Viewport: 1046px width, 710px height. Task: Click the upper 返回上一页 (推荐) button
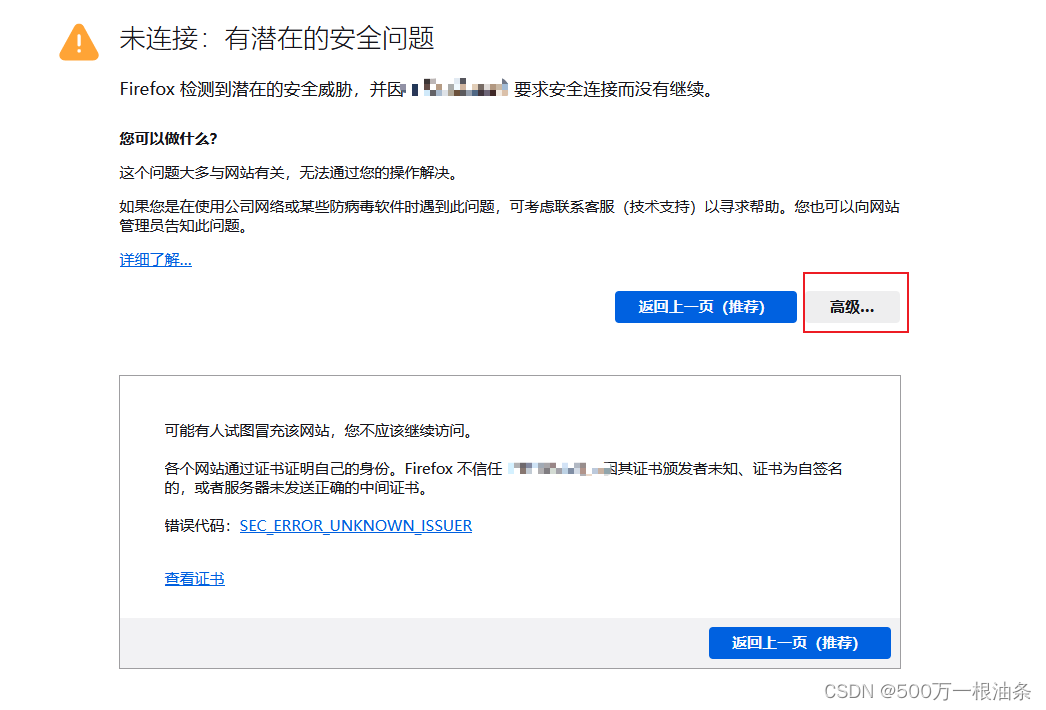[705, 307]
